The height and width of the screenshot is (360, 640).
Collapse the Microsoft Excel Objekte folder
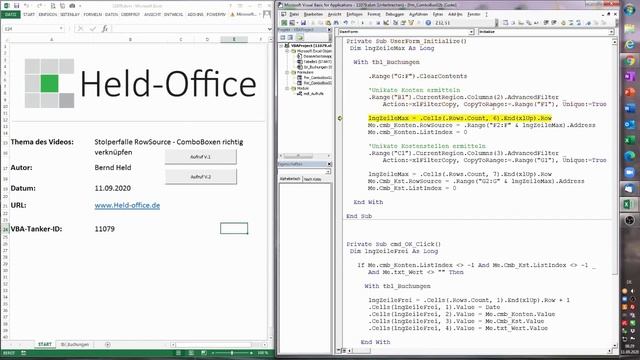287,51
